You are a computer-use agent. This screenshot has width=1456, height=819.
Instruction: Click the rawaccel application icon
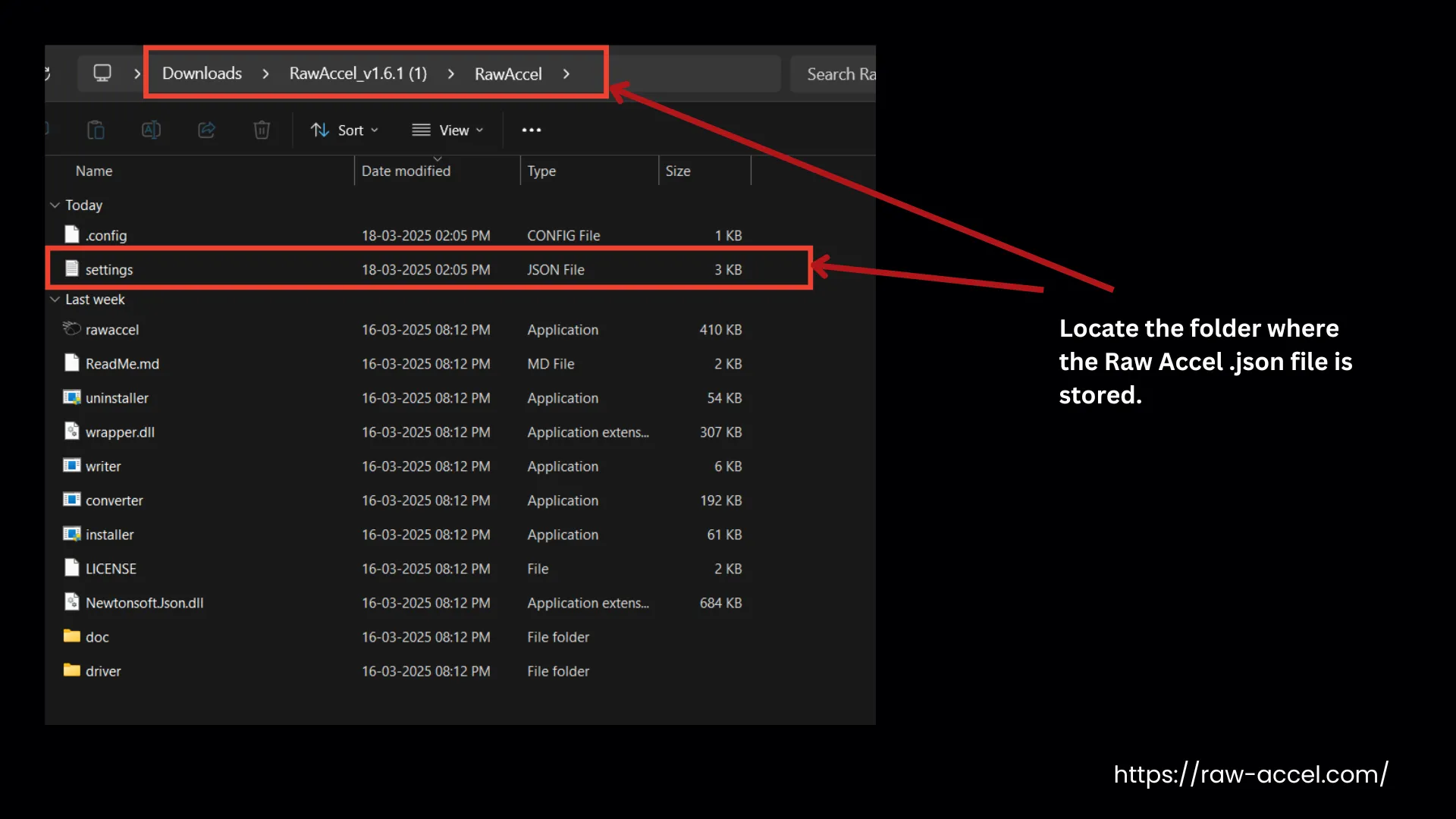(x=71, y=328)
